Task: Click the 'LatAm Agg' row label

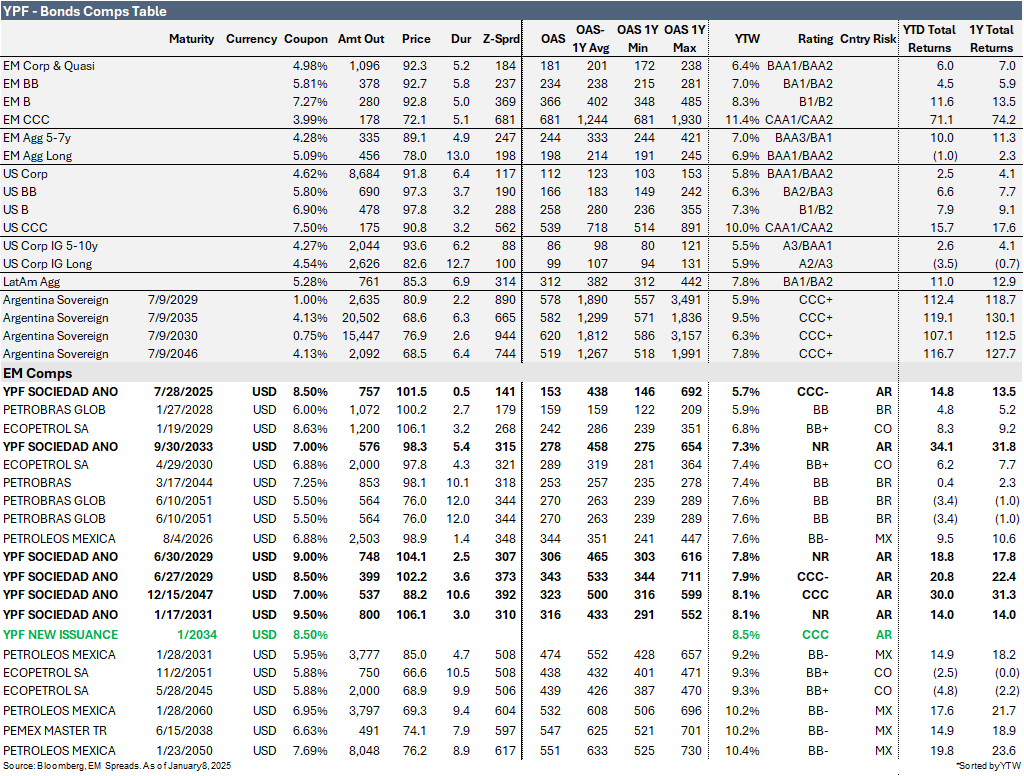Action: (31, 282)
